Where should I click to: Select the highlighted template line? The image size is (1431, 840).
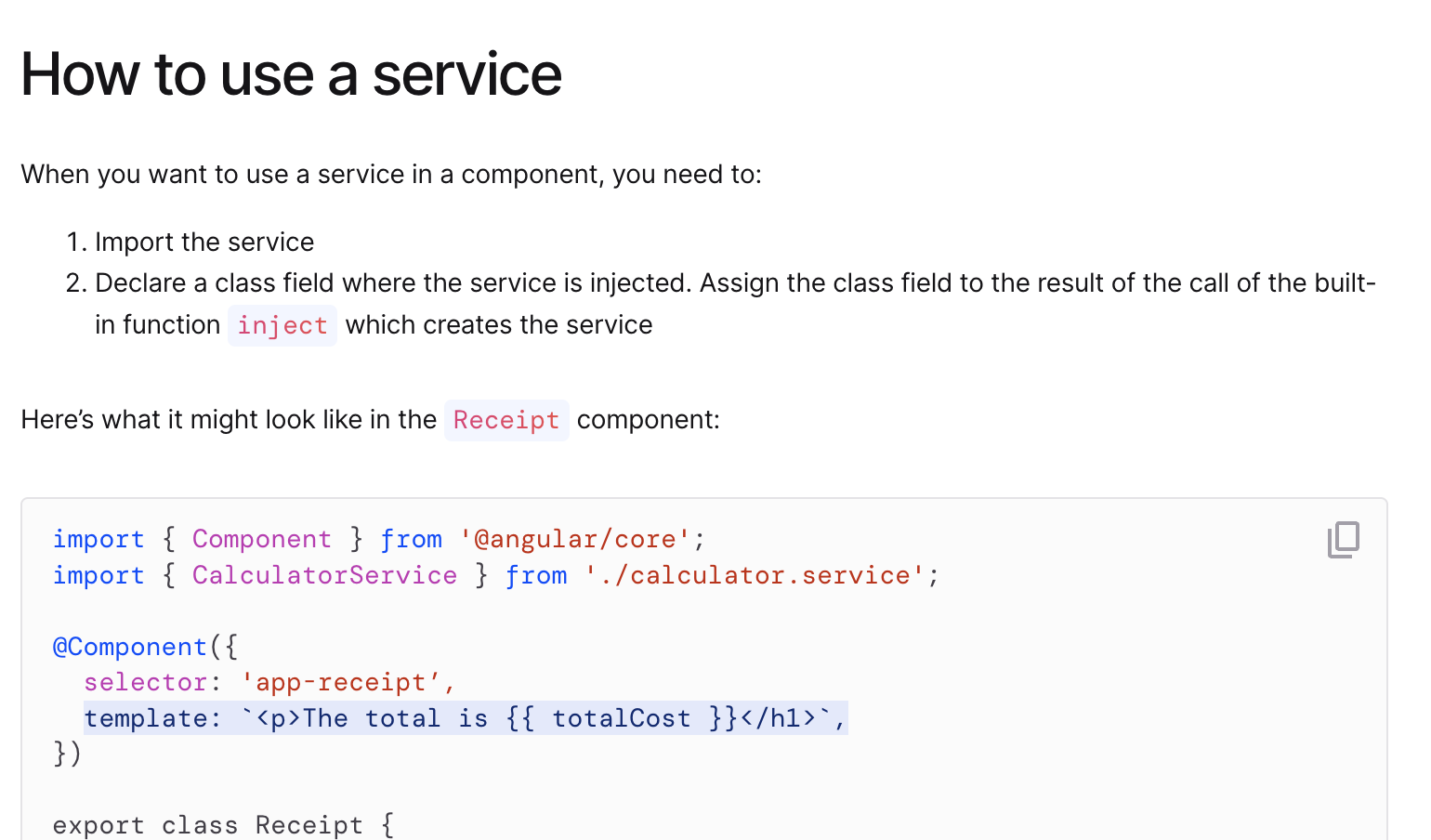coord(465,717)
